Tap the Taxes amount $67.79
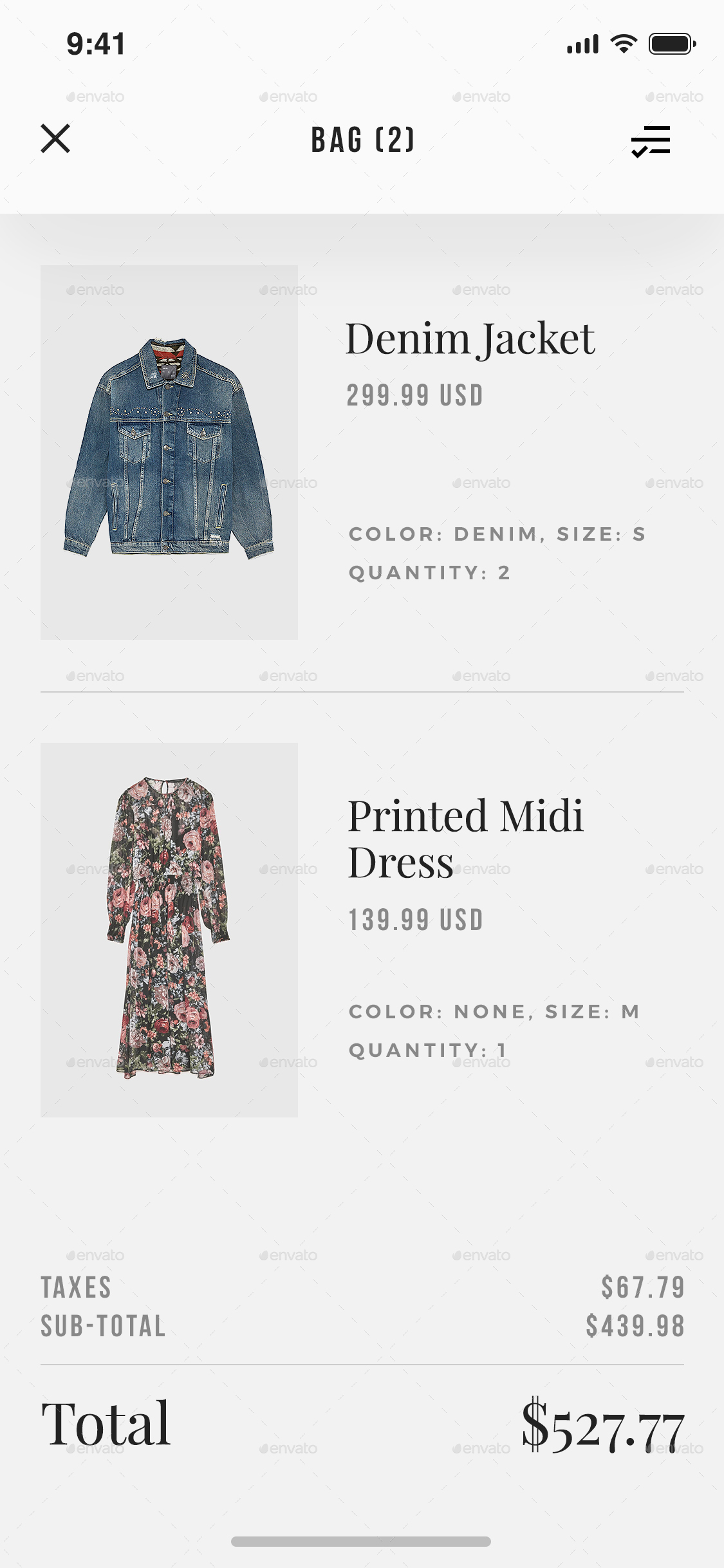The image size is (724, 1568). click(x=643, y=1287)
